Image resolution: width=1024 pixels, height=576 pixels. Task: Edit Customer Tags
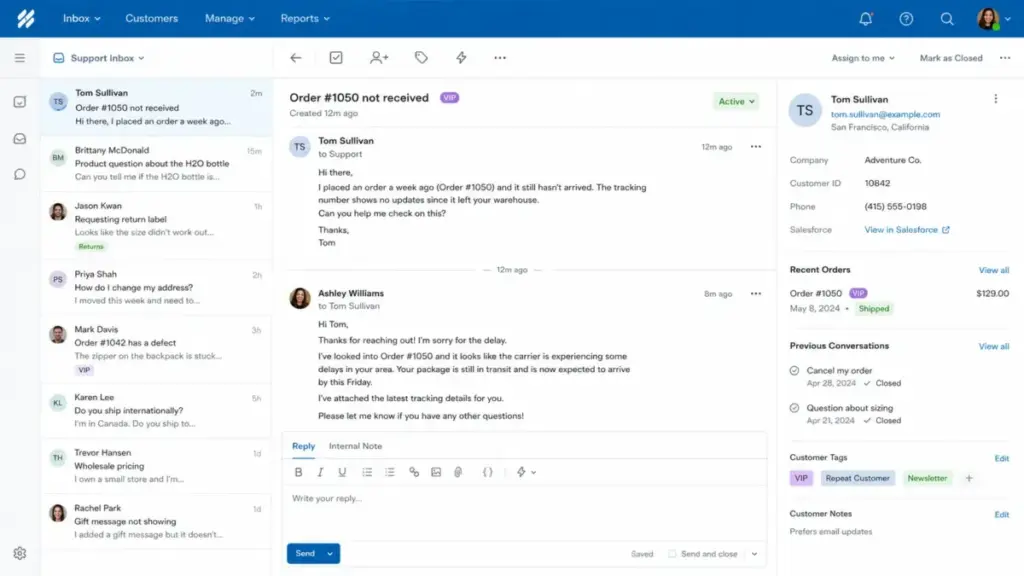click(x=1001, y=458)
